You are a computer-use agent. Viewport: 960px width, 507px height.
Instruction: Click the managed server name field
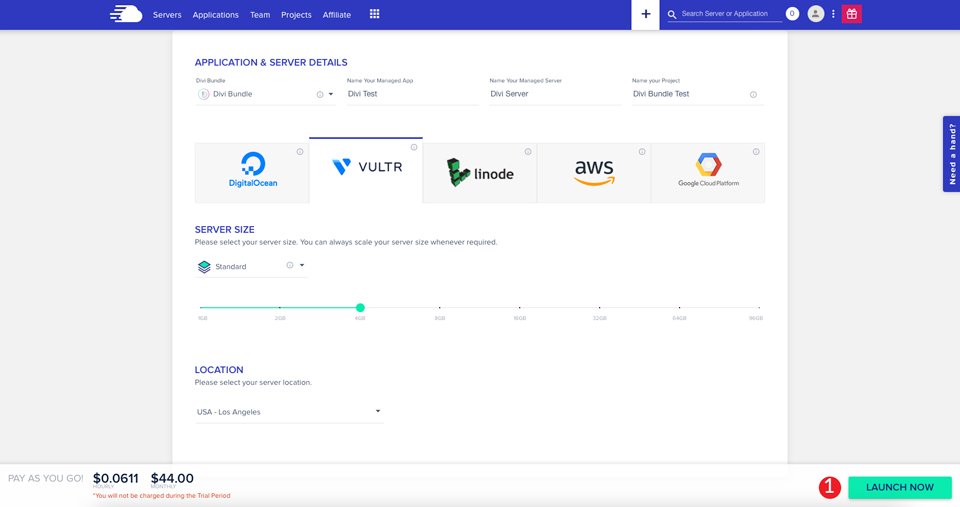pos(555,94)
